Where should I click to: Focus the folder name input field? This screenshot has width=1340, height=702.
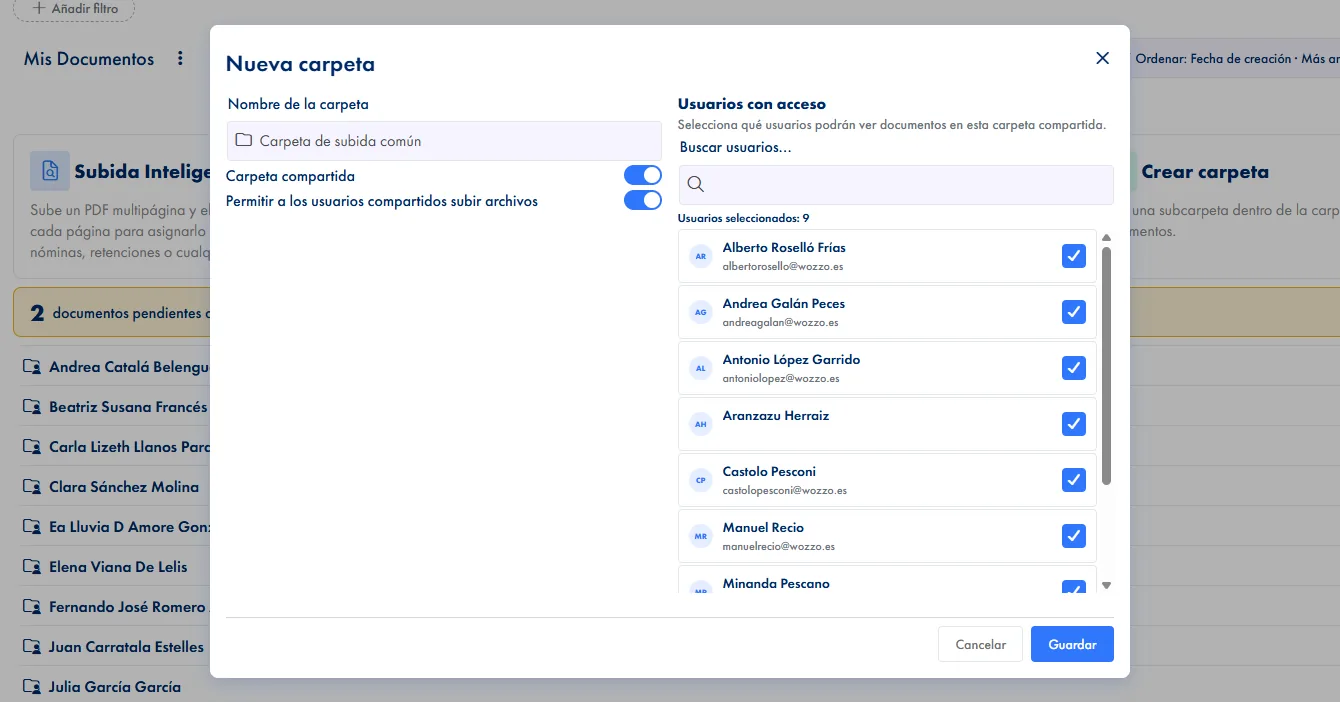(x=444, y=141)
